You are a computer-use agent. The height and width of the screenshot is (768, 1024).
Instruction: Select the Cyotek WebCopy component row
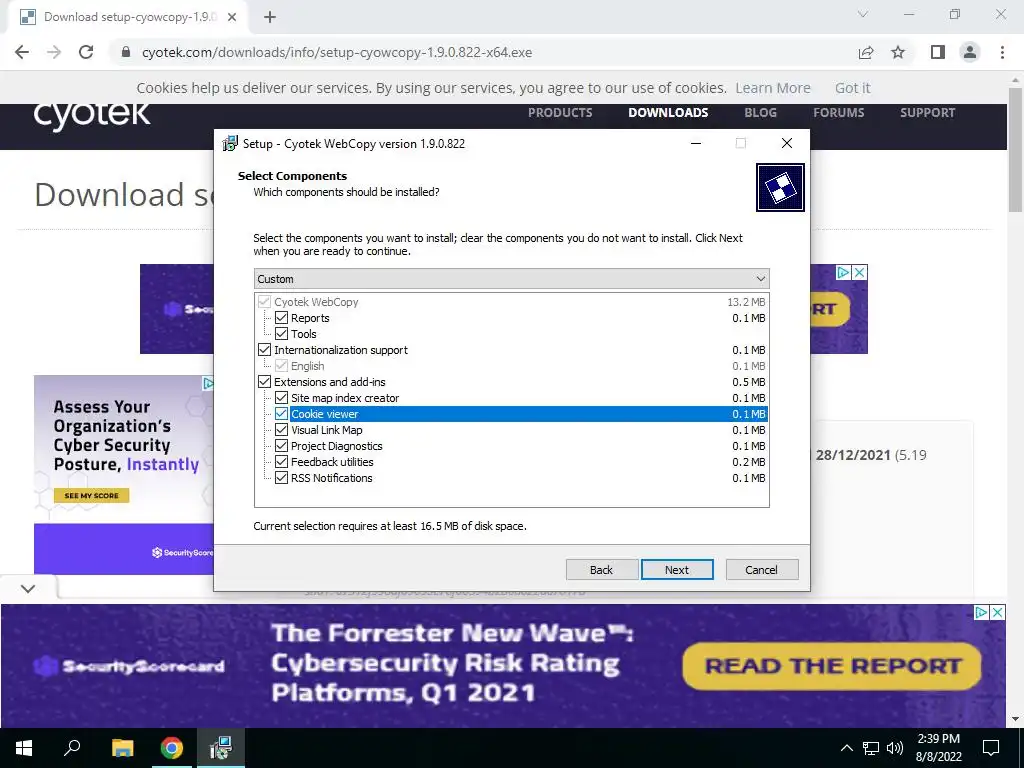coord(511,302)
